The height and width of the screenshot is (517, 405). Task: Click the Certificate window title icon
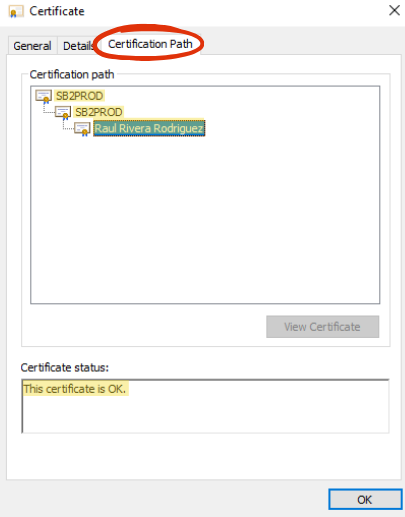click(x=16, y=12)
